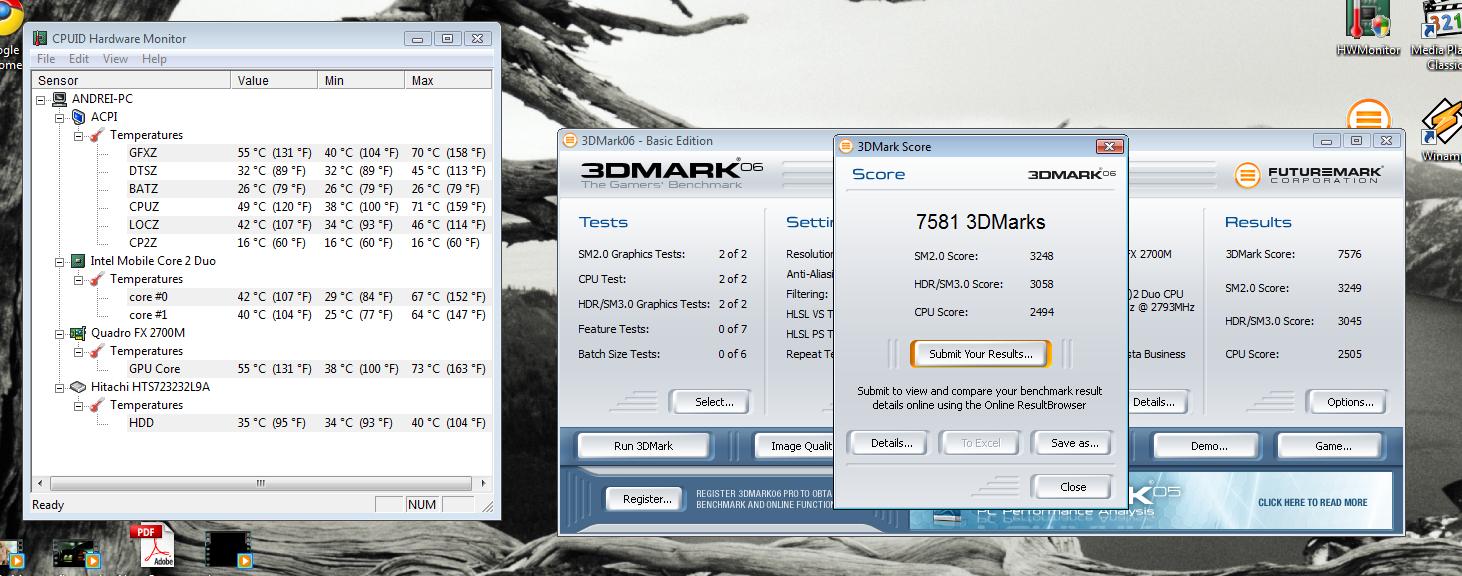Click the ACPI shield icon
This screenshot has width=1462, height=576.
[79, 117]
